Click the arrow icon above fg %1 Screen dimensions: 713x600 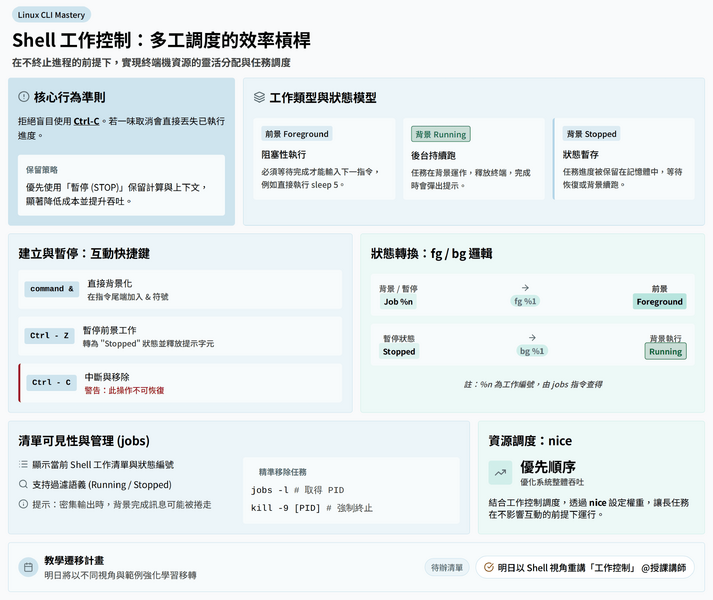[x=525, y=287]
